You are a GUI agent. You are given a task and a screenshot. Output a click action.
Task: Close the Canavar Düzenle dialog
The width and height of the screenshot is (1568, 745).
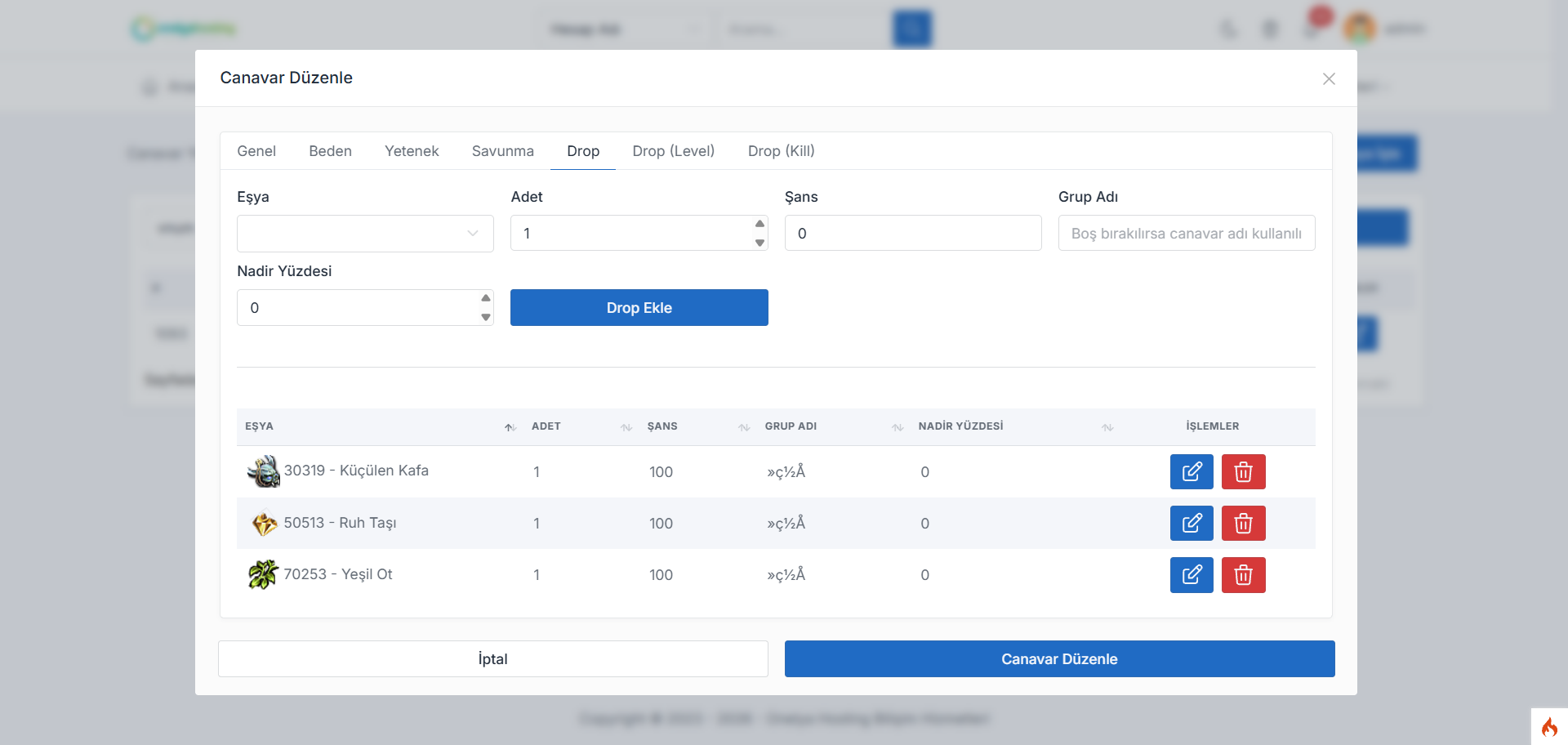tap(1329, 78)
